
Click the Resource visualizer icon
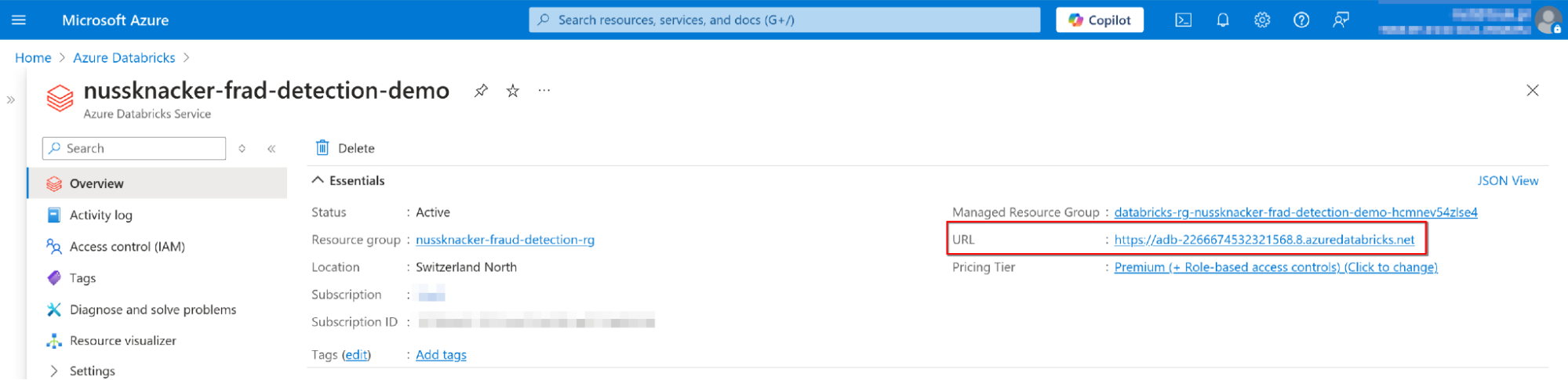pyautogui.click(x=54, y=341)
